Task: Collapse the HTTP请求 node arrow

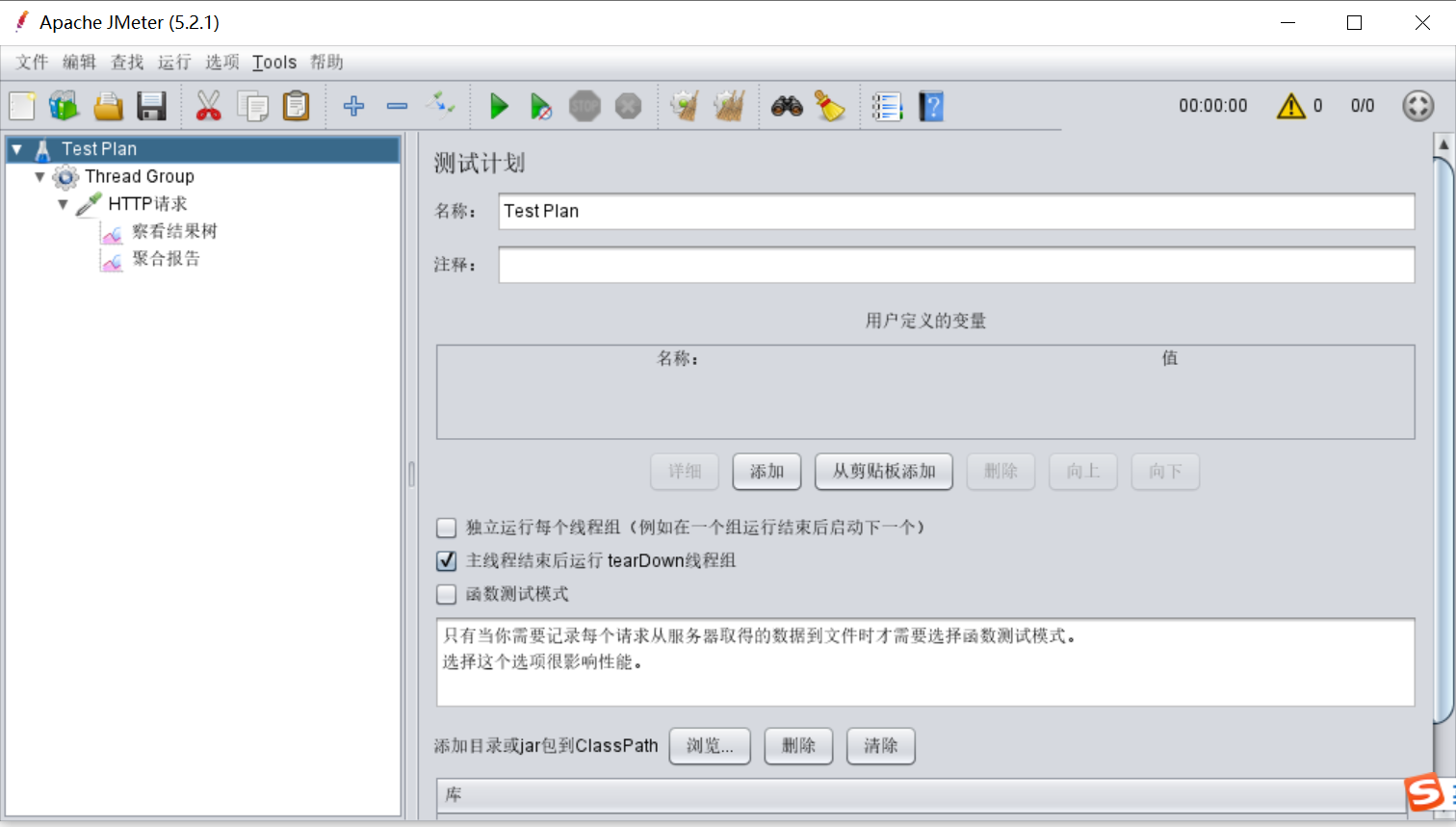Action: coord(63,204)
